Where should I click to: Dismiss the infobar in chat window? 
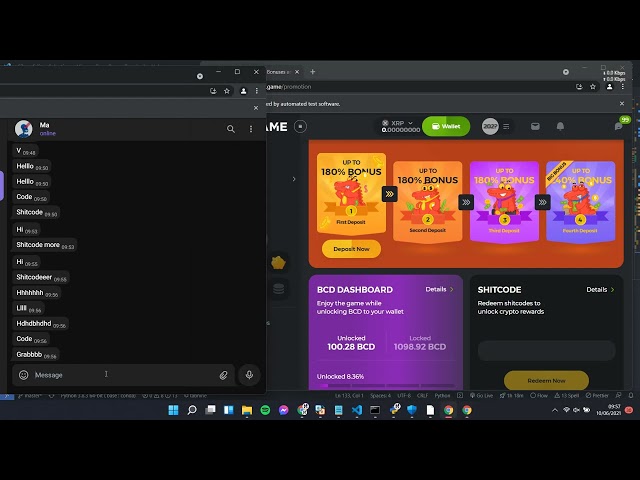pyautogui.click(x=256, y=108)
